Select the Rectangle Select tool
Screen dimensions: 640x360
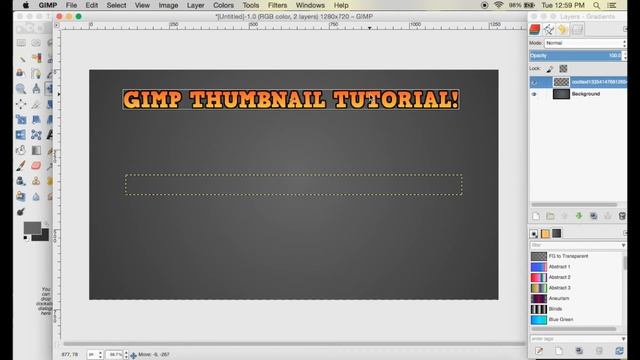[x=21, y=42]
